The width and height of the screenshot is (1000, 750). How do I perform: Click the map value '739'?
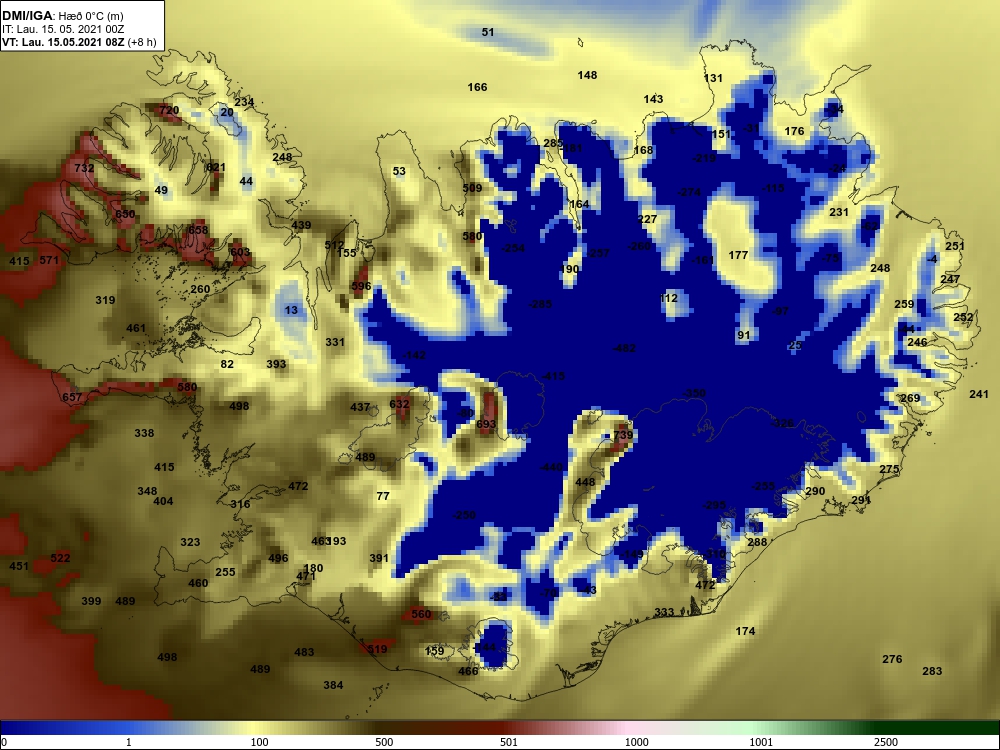tap(623, 436)
